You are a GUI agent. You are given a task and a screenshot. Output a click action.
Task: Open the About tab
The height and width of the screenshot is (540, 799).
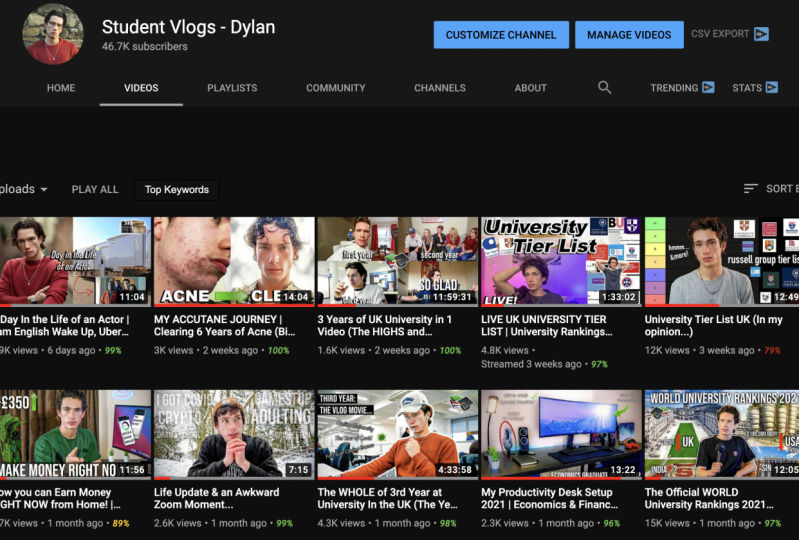530,88
